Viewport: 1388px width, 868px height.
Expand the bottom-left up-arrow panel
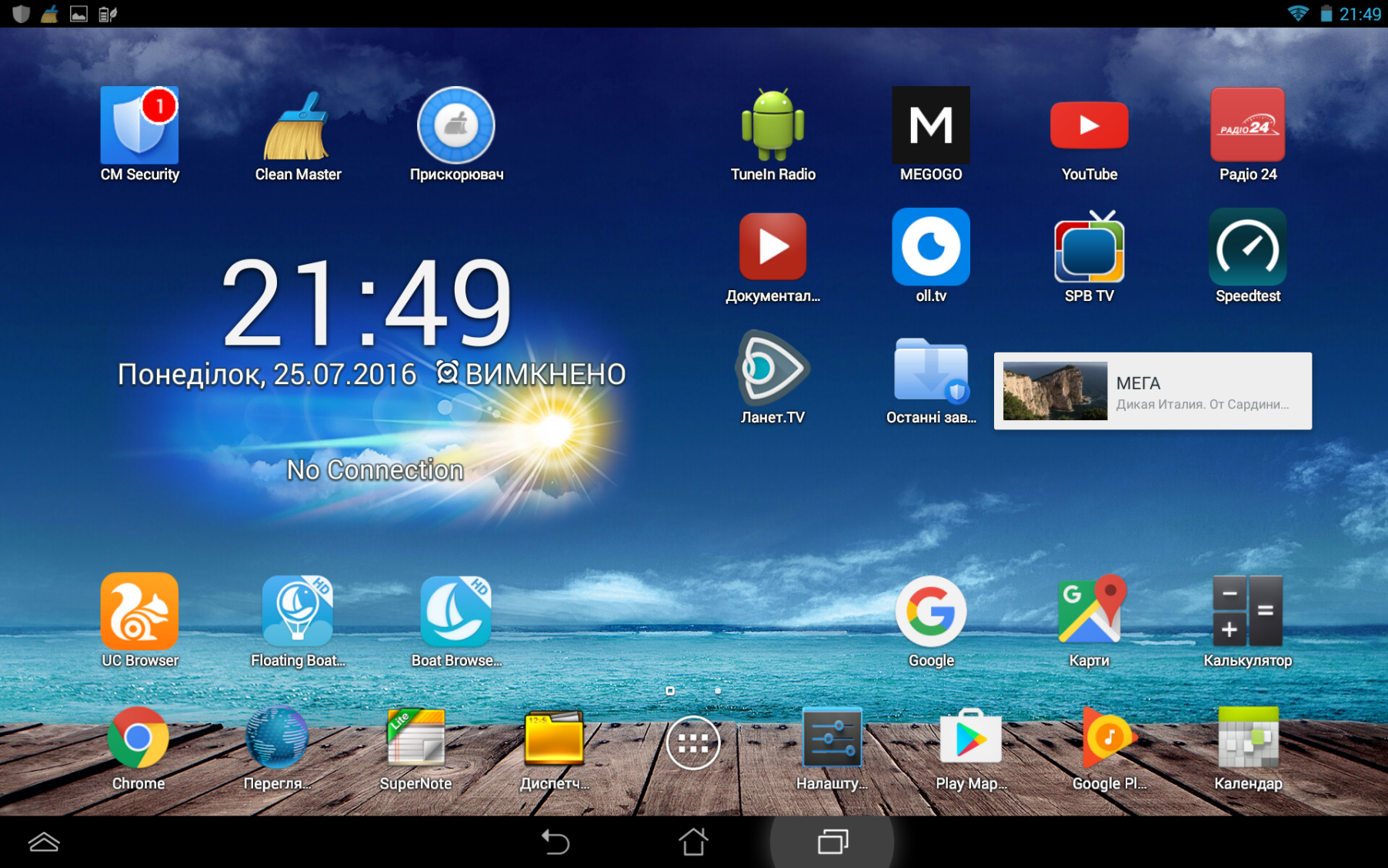pos(44,842)
